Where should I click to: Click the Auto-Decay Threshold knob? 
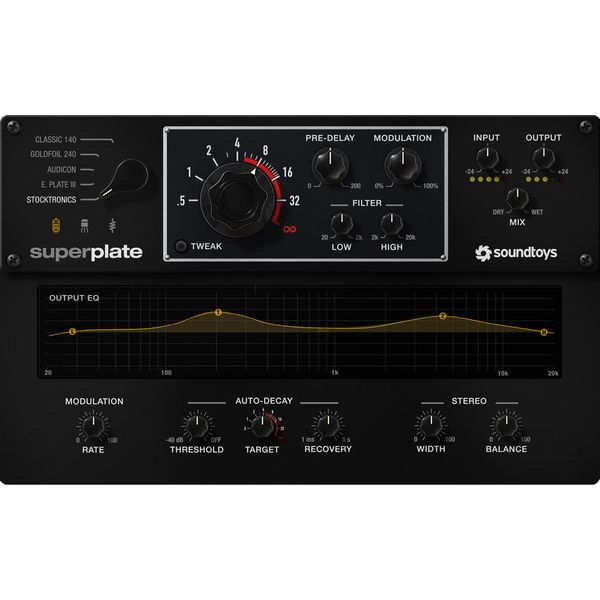pos(197,426)
